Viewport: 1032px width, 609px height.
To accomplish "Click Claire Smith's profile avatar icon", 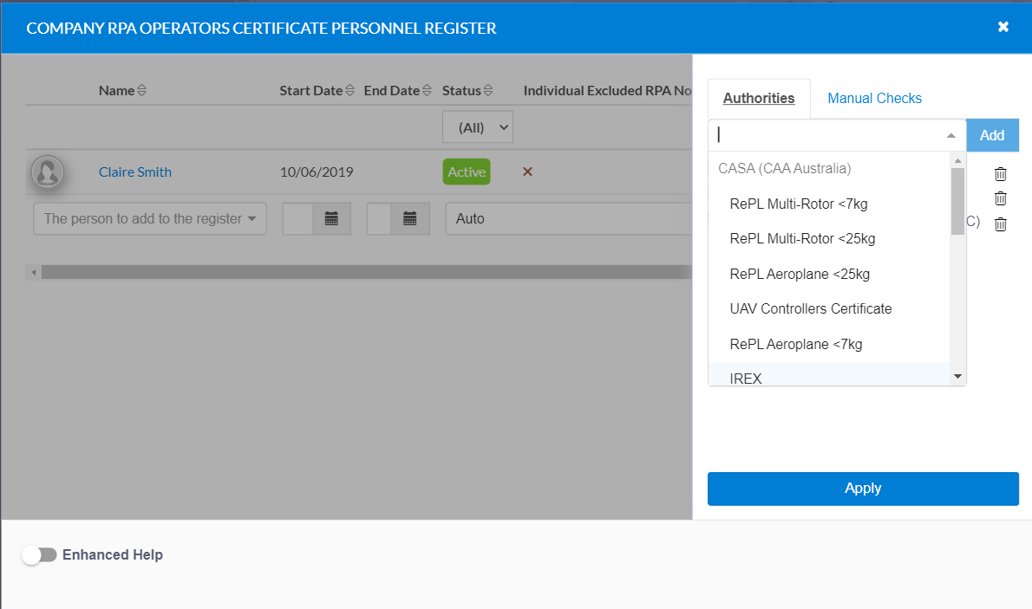I will pos(48,171).
